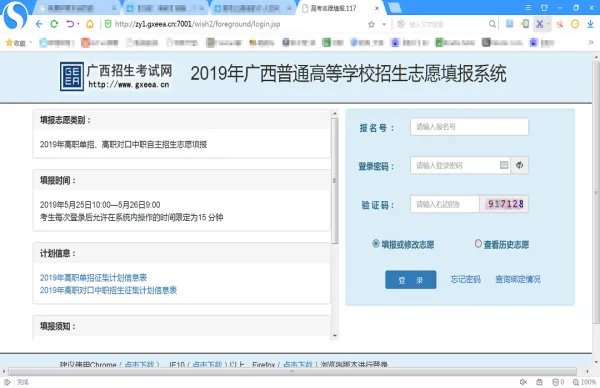
Task: Click the left panel scroll up arrow
Action: click(335, 114)
